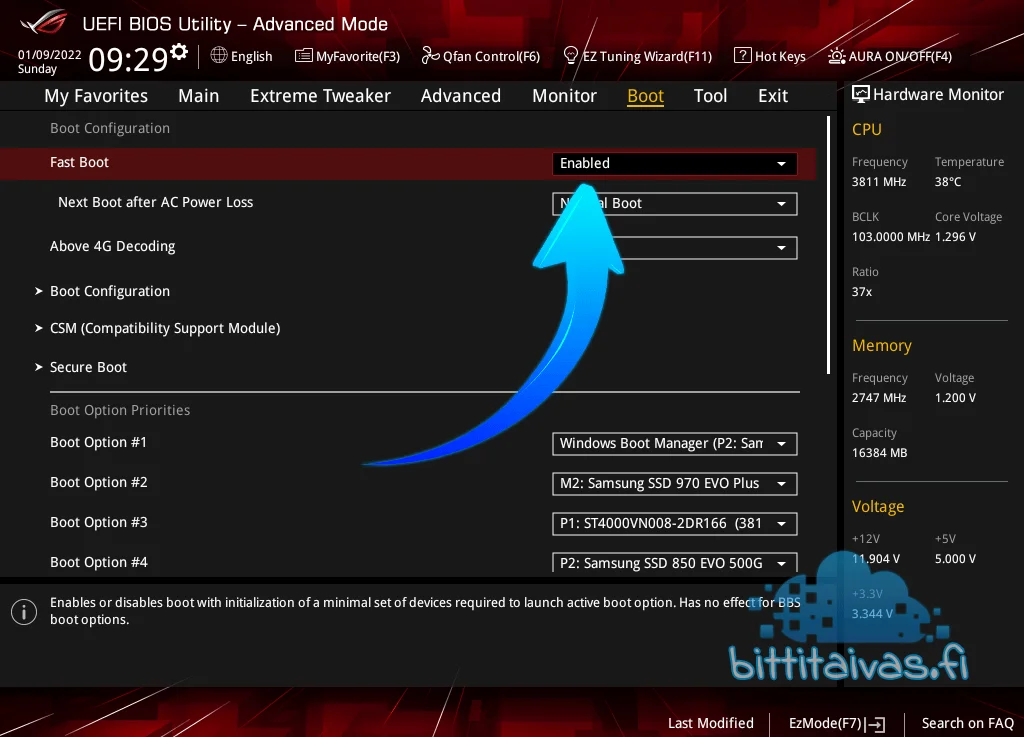
Task: Open Qfan Control fan icon
Action: point(430,55)
